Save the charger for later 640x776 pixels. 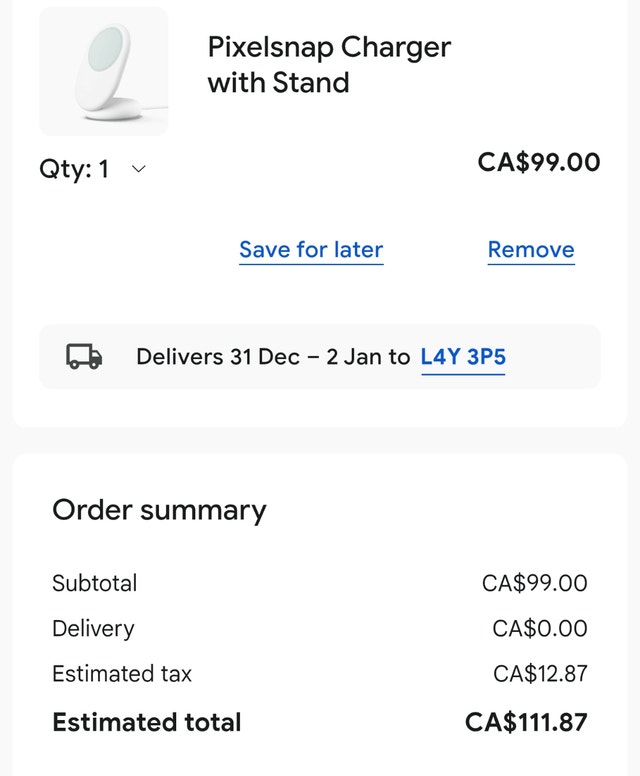[311, 249]
